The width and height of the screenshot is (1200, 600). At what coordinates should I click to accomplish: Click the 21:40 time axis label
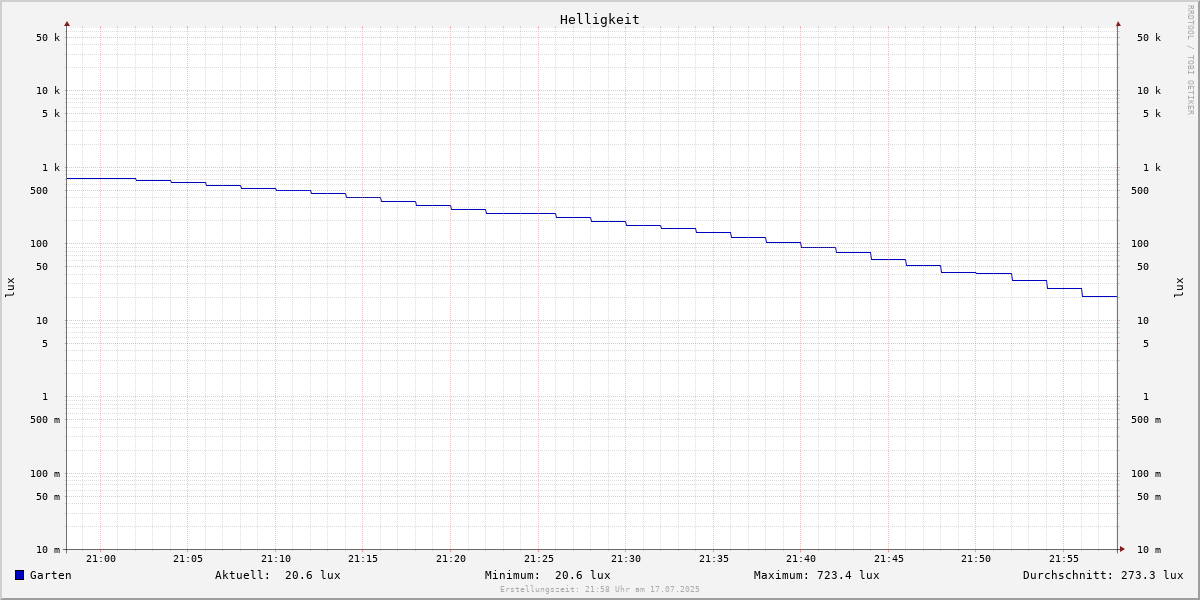(x=801, y=559)
